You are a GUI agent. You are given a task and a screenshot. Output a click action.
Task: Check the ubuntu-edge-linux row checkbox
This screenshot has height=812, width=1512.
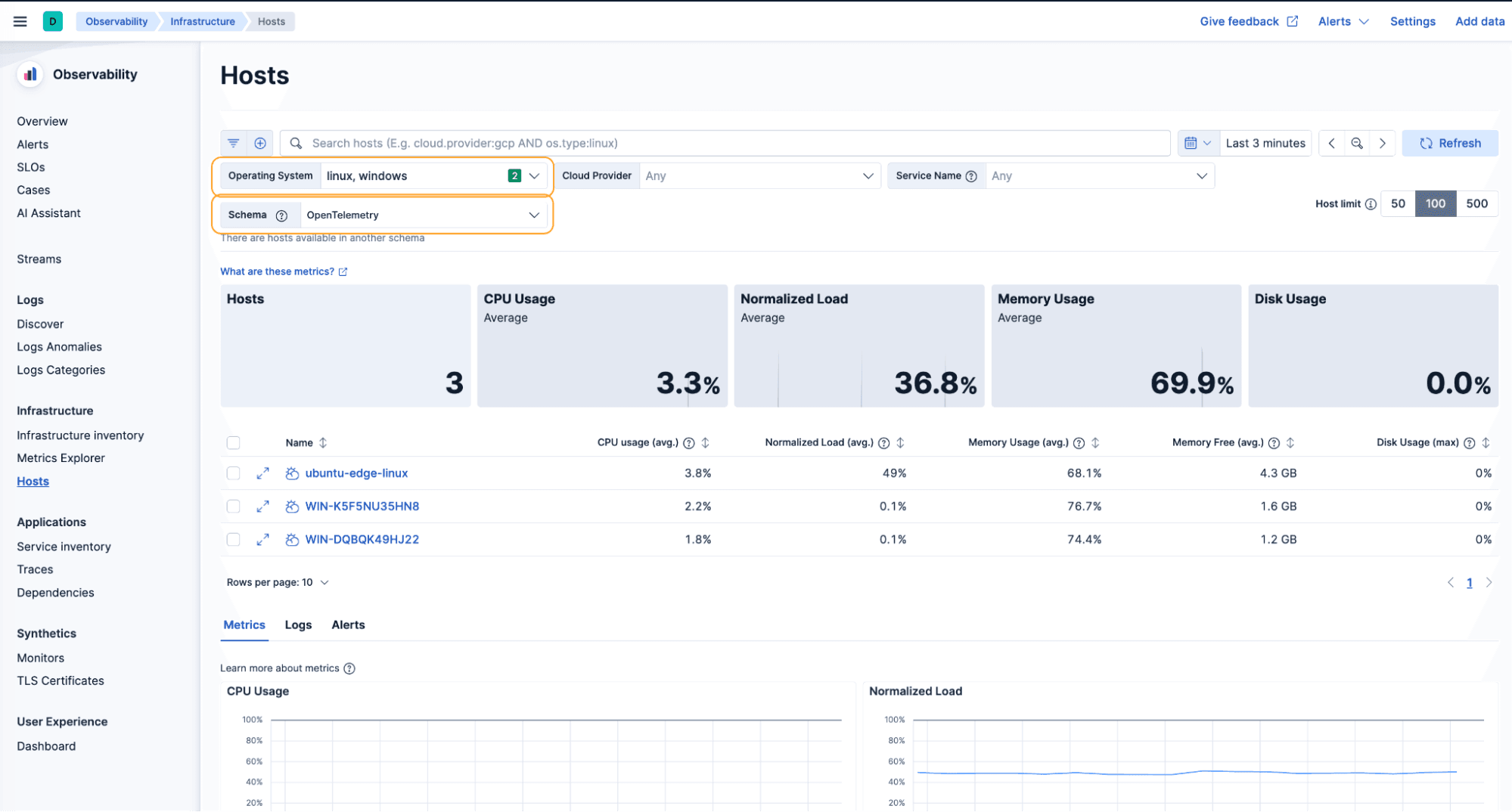(x=233, y=473)
